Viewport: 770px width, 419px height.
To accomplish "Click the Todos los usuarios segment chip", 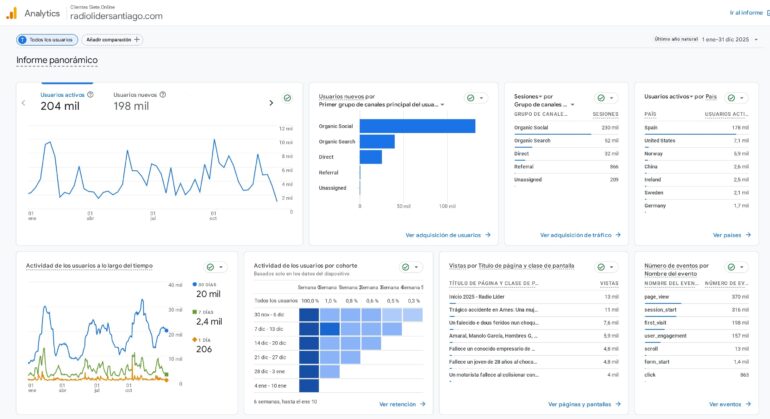I will coord(46,40).
